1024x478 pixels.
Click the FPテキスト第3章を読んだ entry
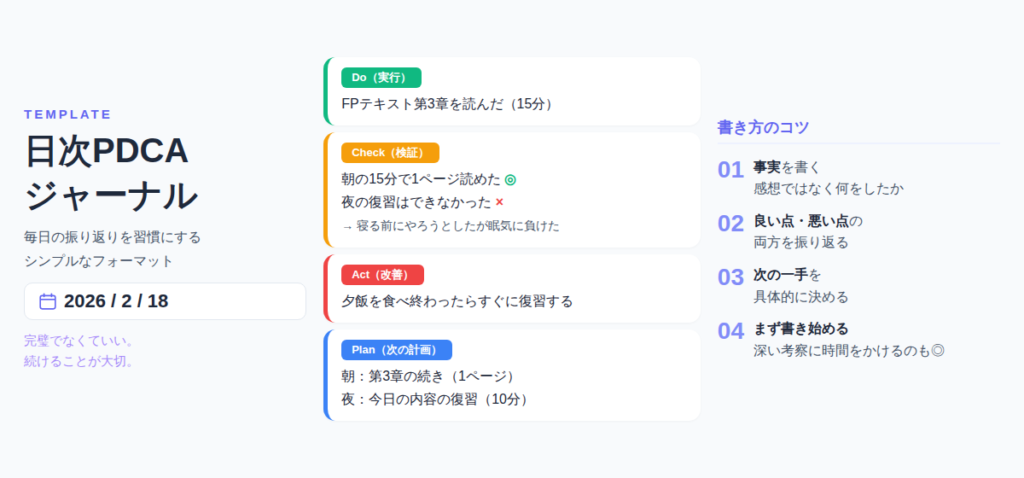[447, 103]
